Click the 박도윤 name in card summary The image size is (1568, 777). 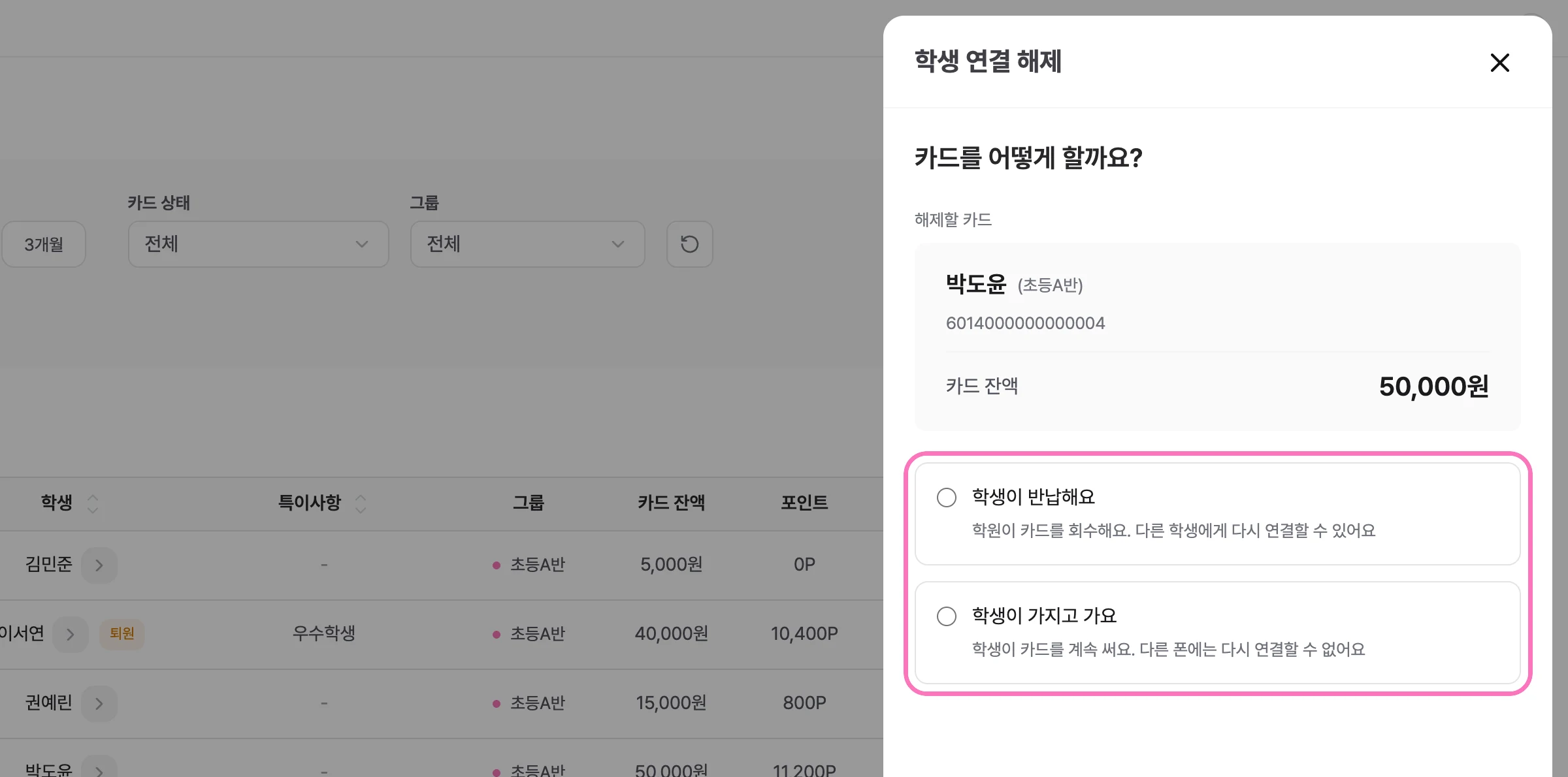976,284
